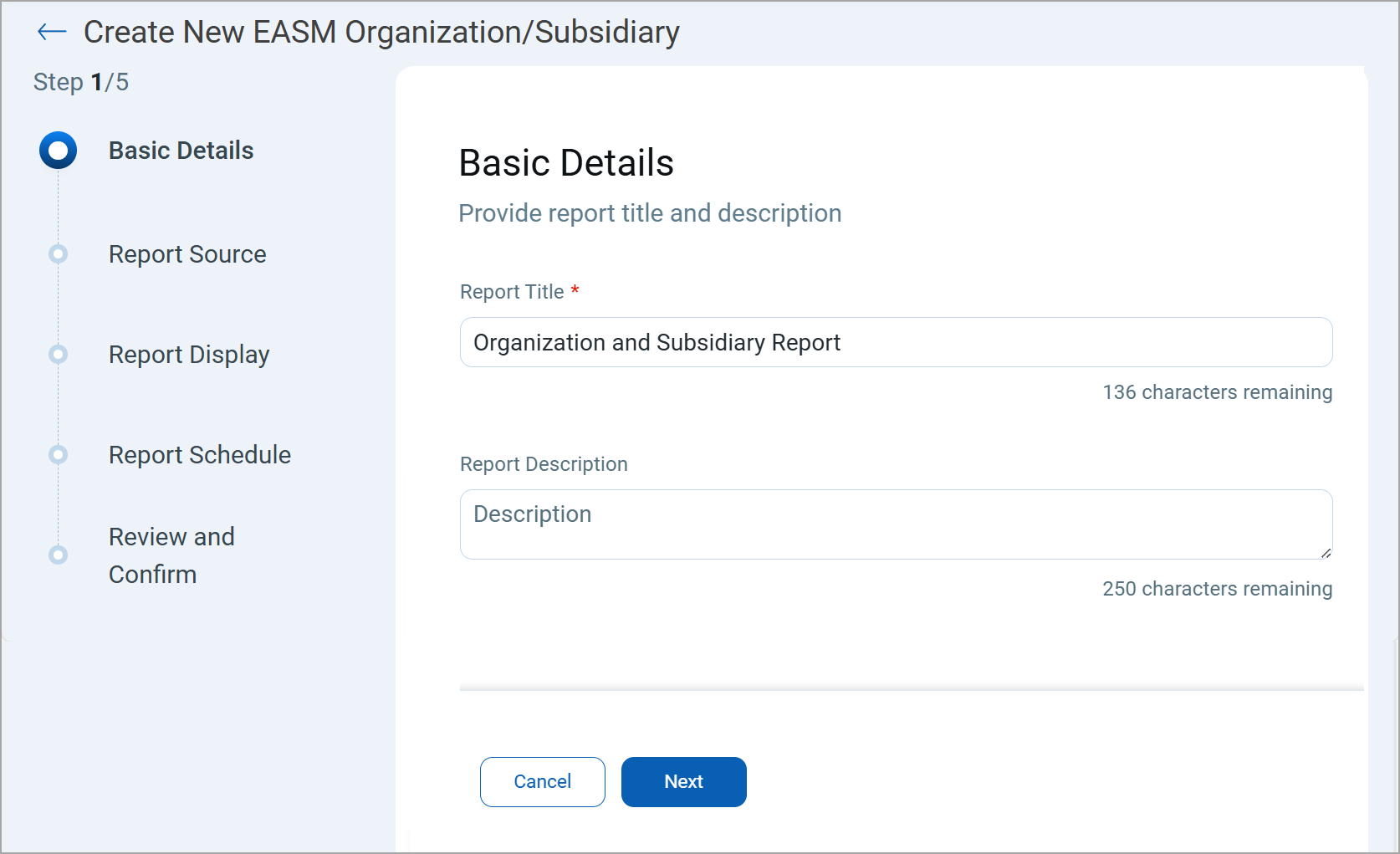Jump to the Report Schedule step label
The height and width of the screenshot is (854, 1400).
200,455
